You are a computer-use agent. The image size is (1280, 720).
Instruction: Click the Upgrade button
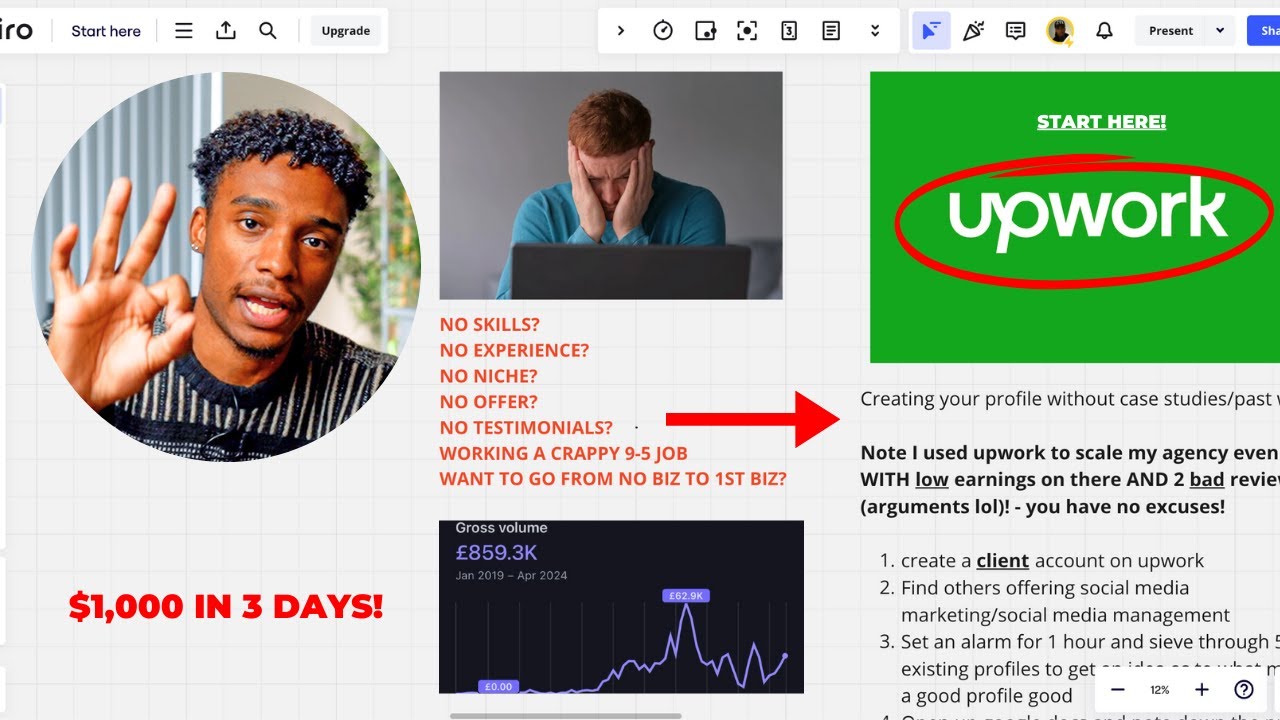pos(346,31)
